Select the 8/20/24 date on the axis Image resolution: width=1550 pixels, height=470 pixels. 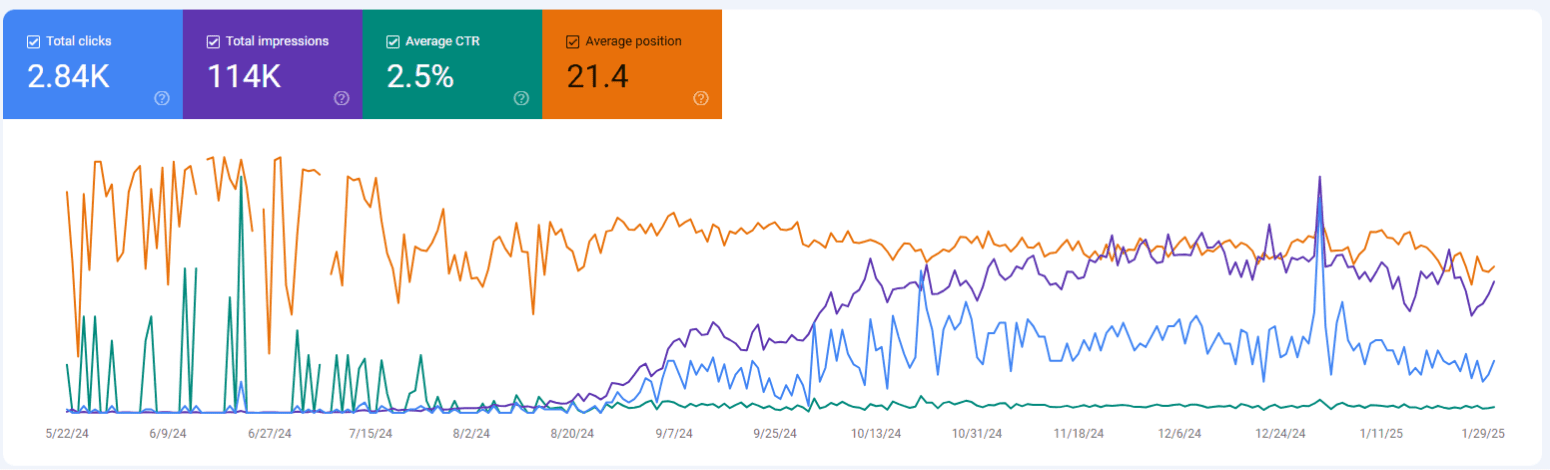coord(571,434)
